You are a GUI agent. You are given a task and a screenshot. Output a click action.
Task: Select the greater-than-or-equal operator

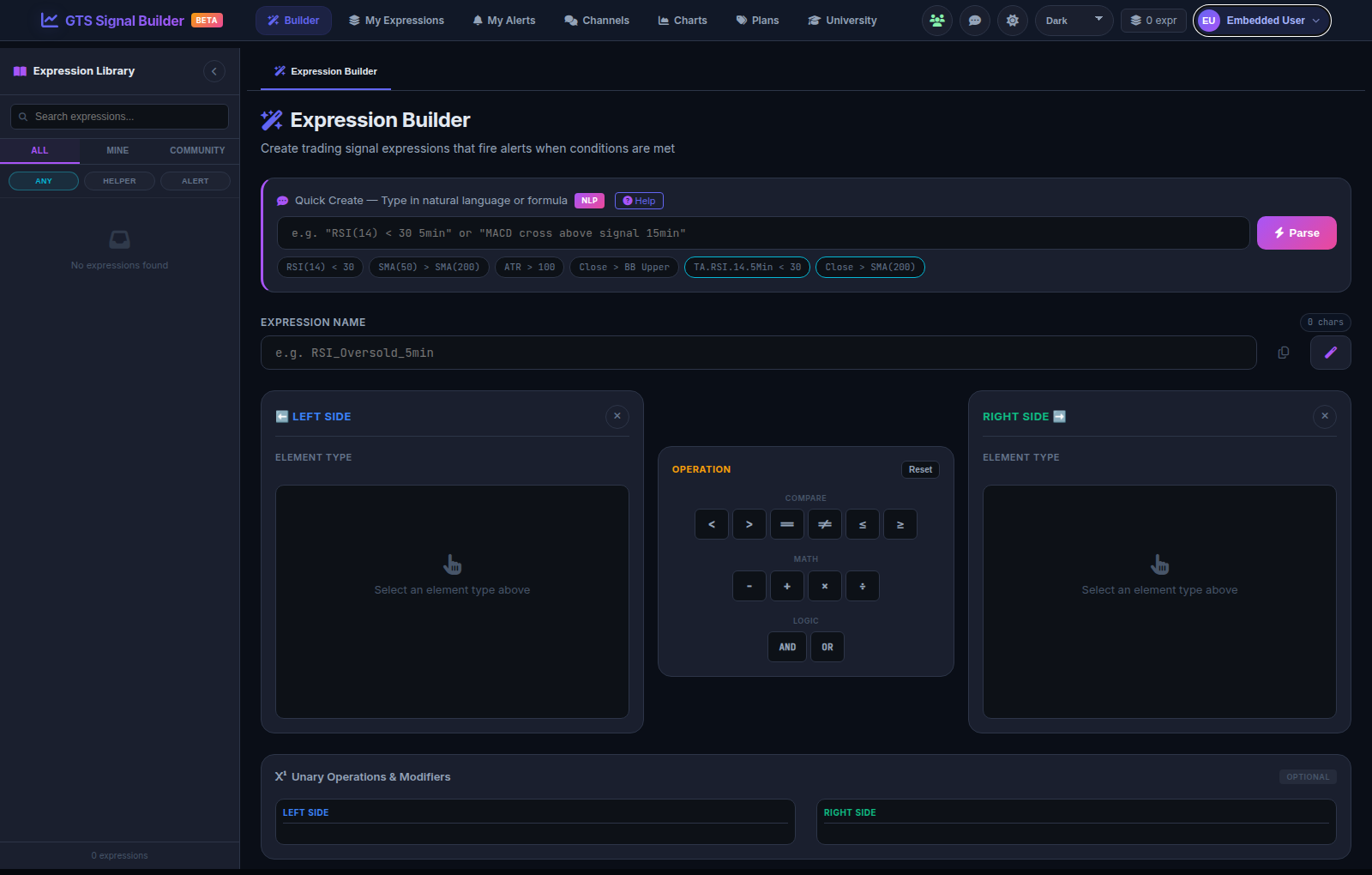click(900, 524)
